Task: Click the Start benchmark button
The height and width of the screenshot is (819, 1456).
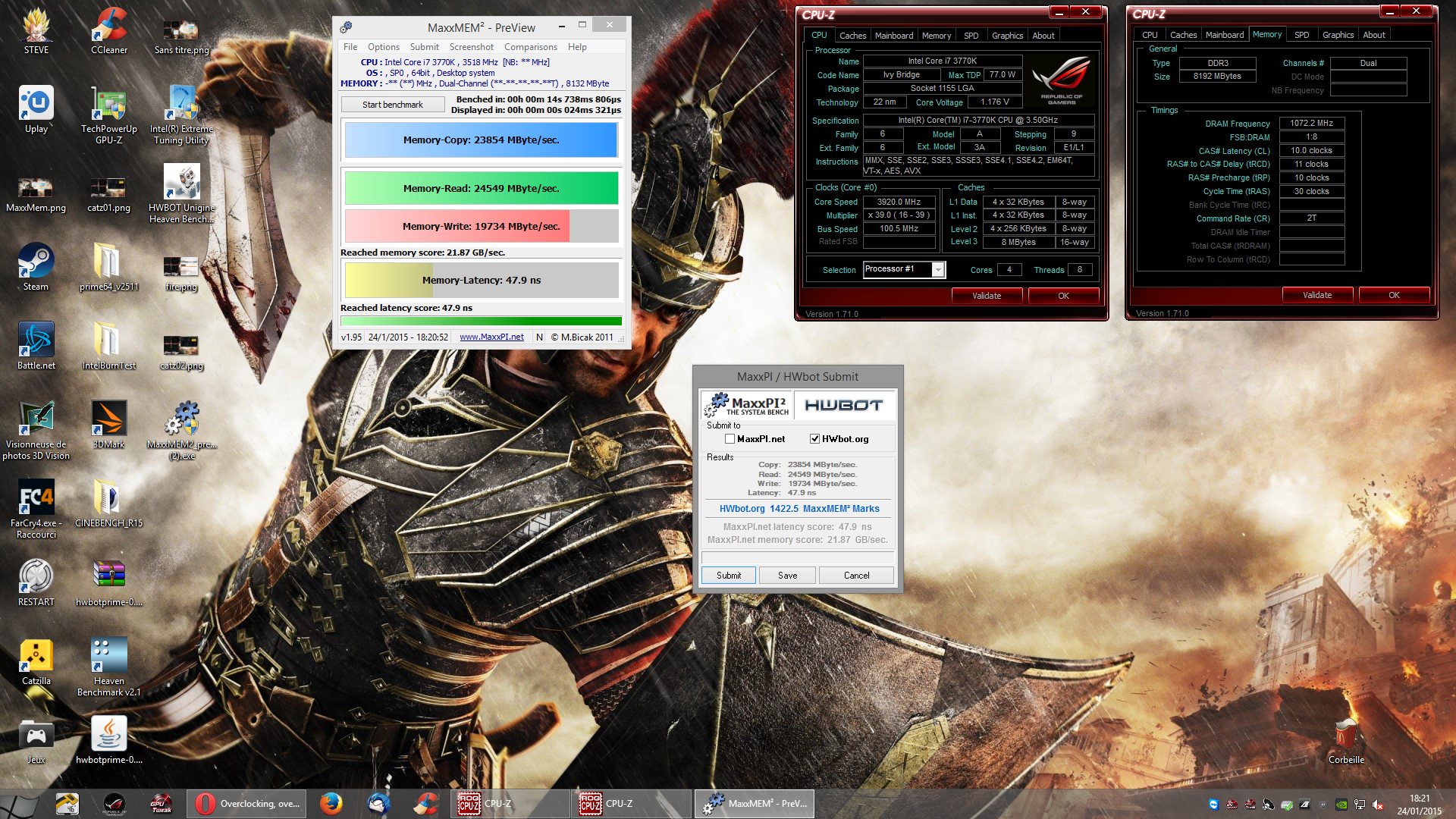Action: tap(392, 105)
